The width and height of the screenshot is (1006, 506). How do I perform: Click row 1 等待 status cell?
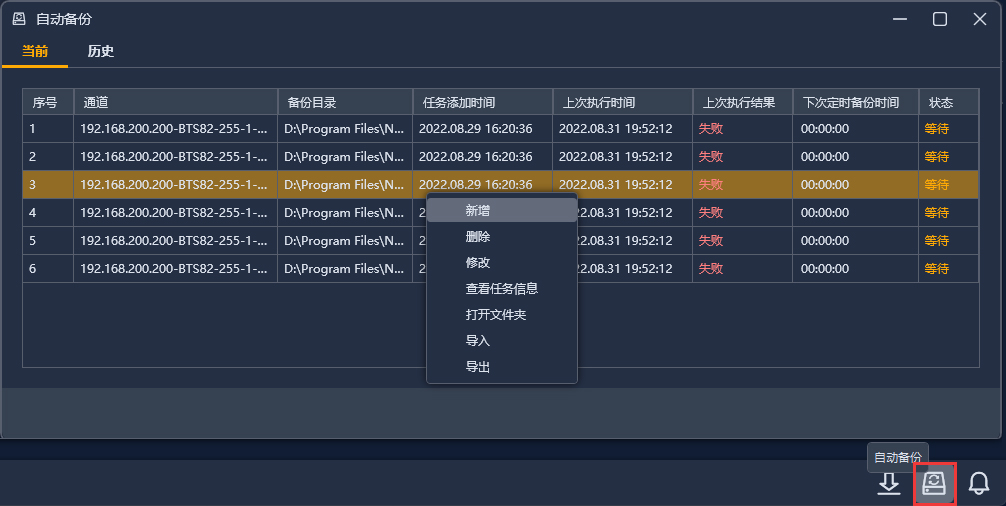coord(948,129)
